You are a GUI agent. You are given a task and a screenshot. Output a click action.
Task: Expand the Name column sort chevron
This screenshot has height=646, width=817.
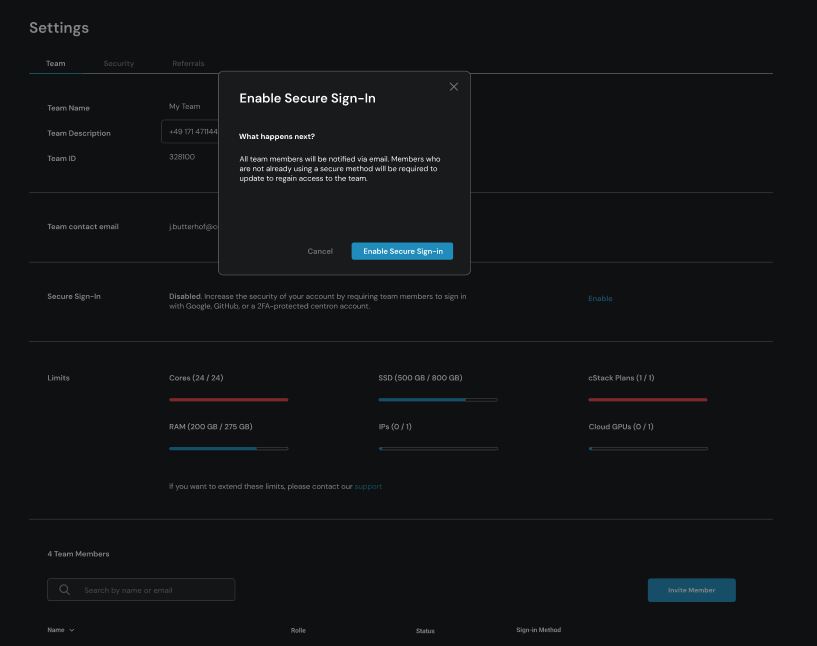pos(71,631)
